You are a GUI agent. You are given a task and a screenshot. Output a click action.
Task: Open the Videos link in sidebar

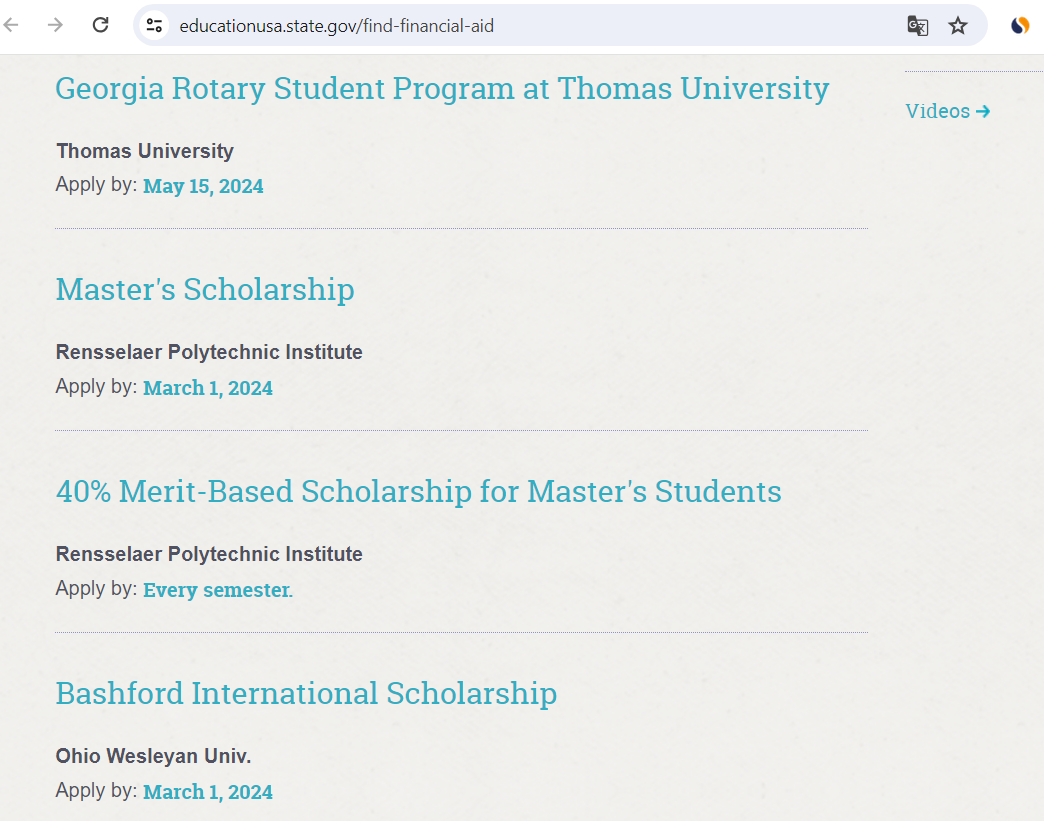tap(947, 111)
